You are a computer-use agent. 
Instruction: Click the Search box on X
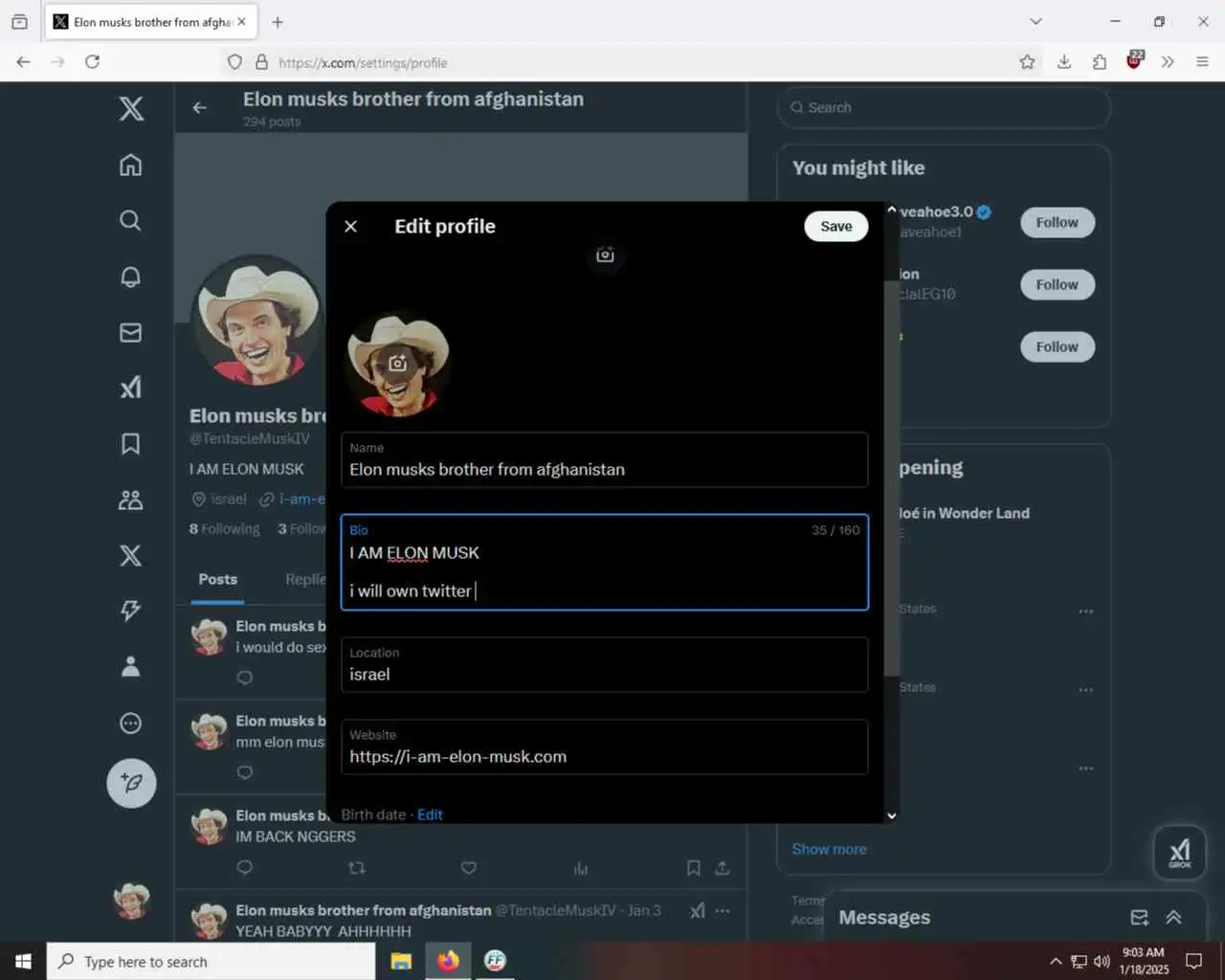coord(944,107)
